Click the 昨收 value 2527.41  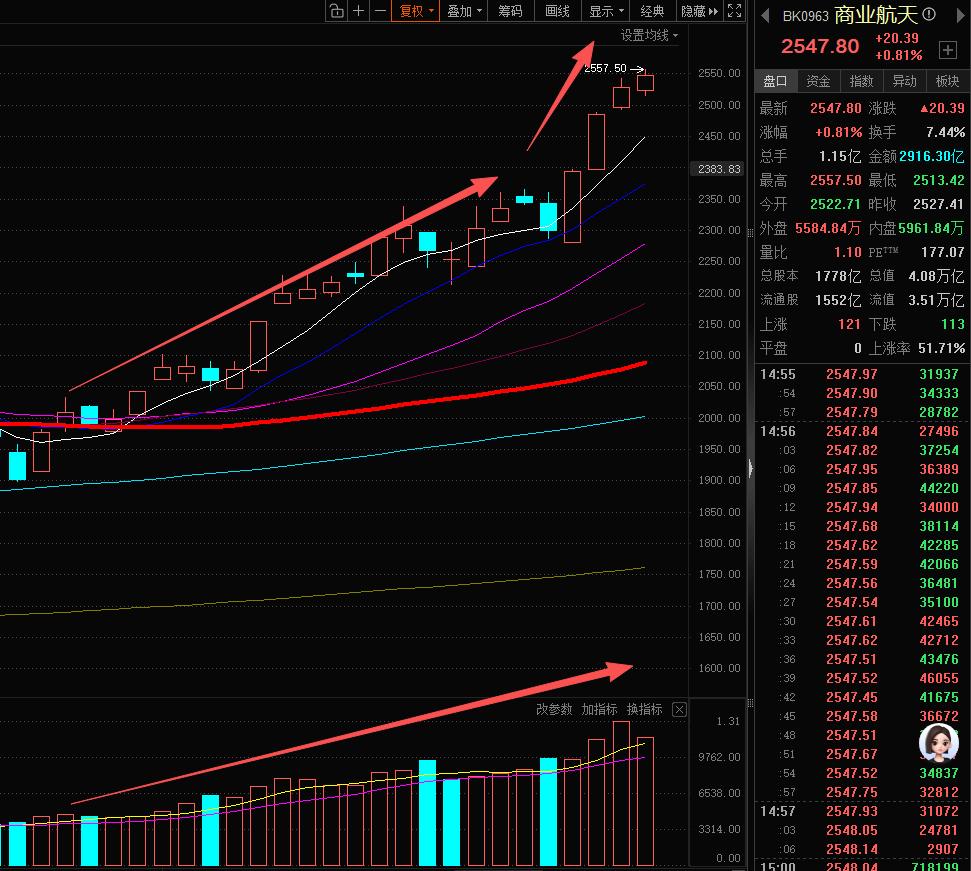coord(938,204)
